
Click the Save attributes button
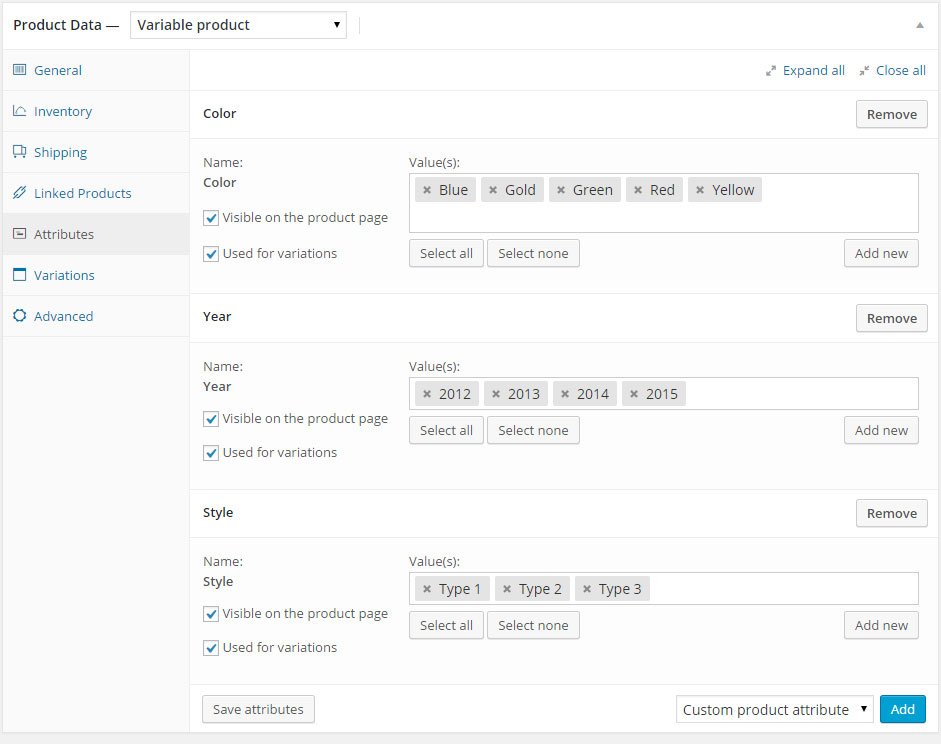(x=258, y=709)
